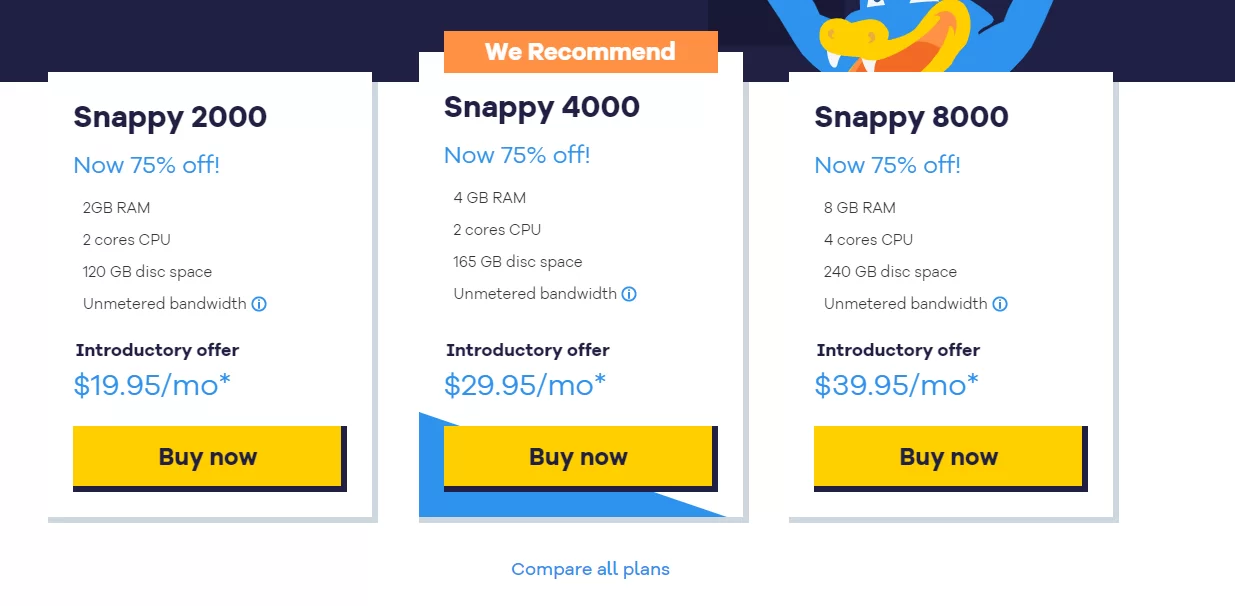Click Now 75% off under Snappy 8000
This screenshot has width=1235, height=606.
tap(887, 165)
